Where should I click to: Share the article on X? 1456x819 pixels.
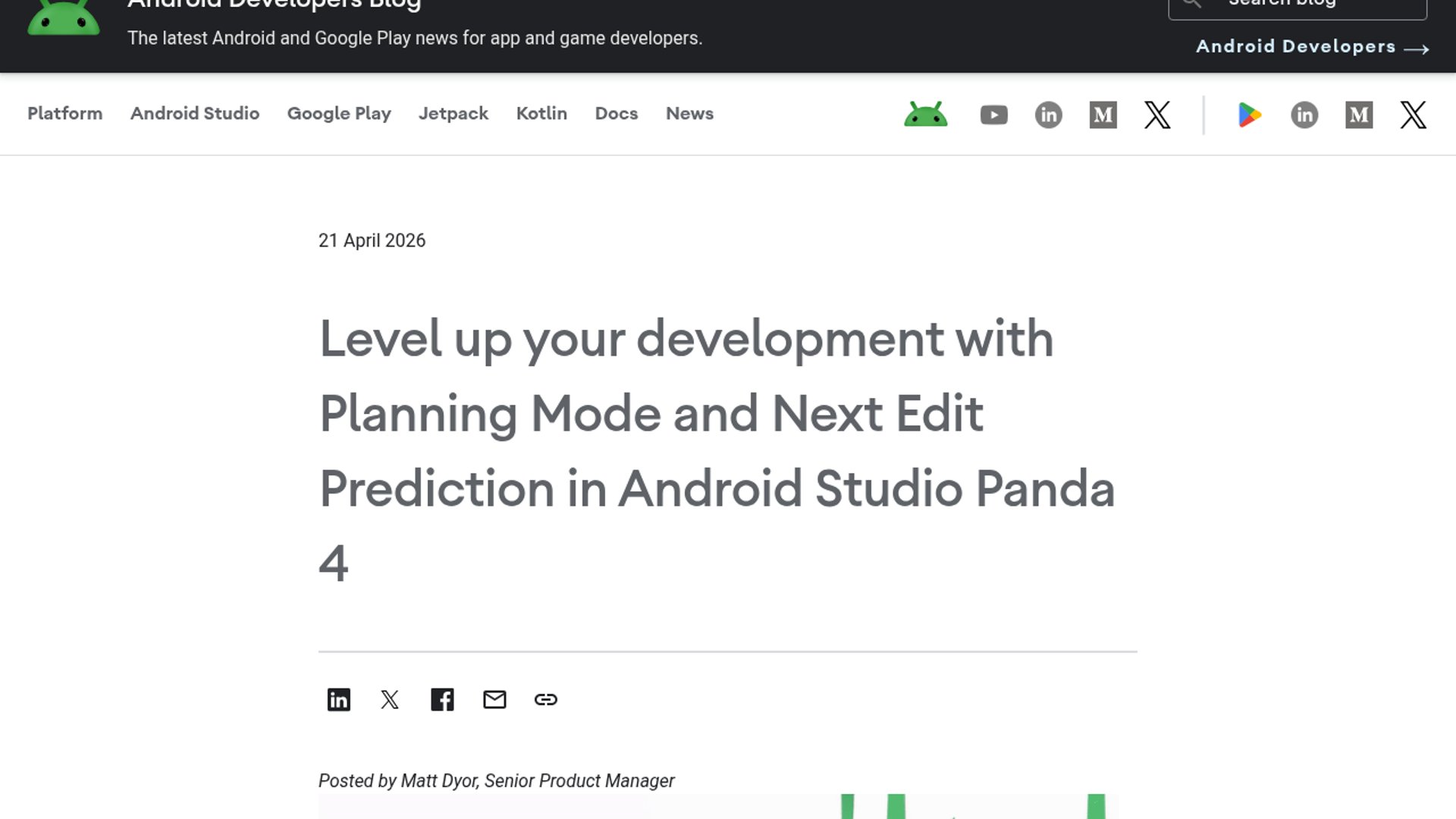pyautogui.click(x=390, y=699)
